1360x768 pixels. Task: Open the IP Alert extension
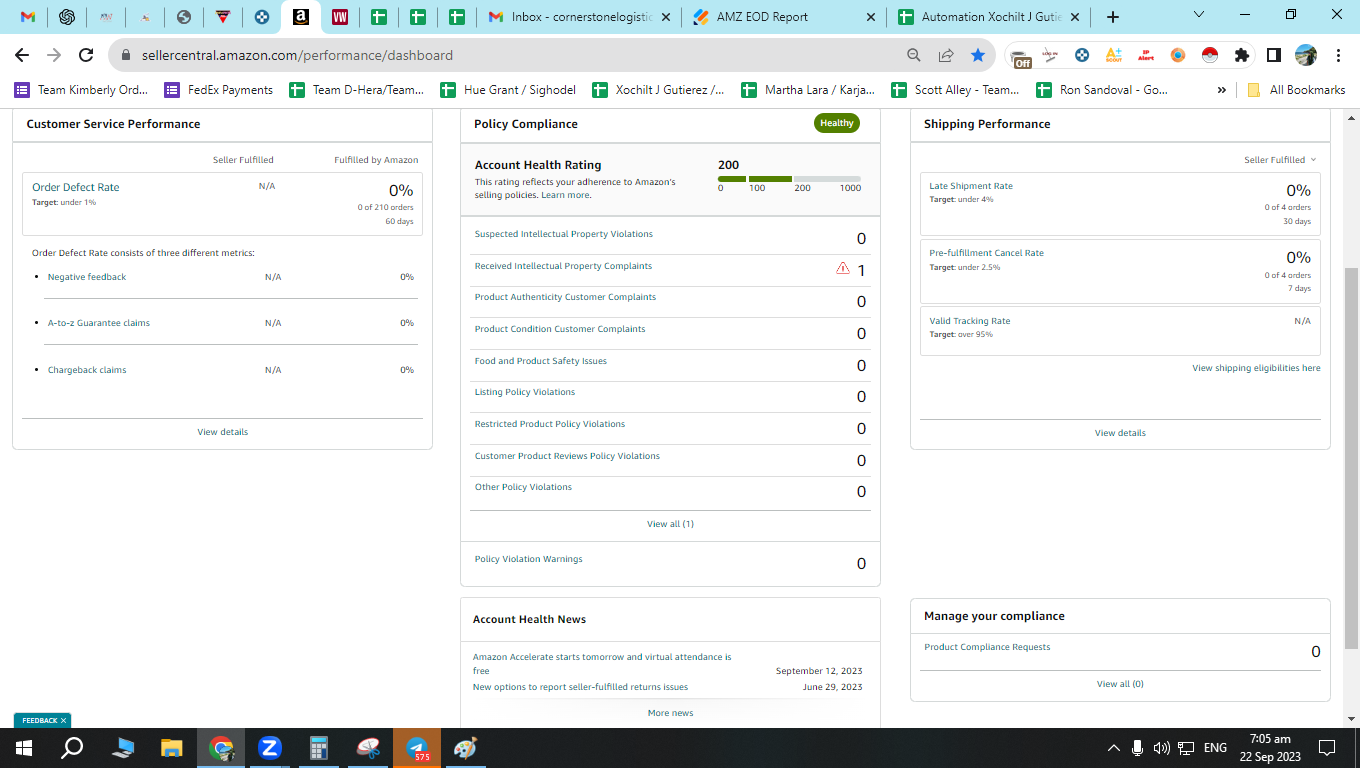pyautogui.click(x=1146, y=55)
